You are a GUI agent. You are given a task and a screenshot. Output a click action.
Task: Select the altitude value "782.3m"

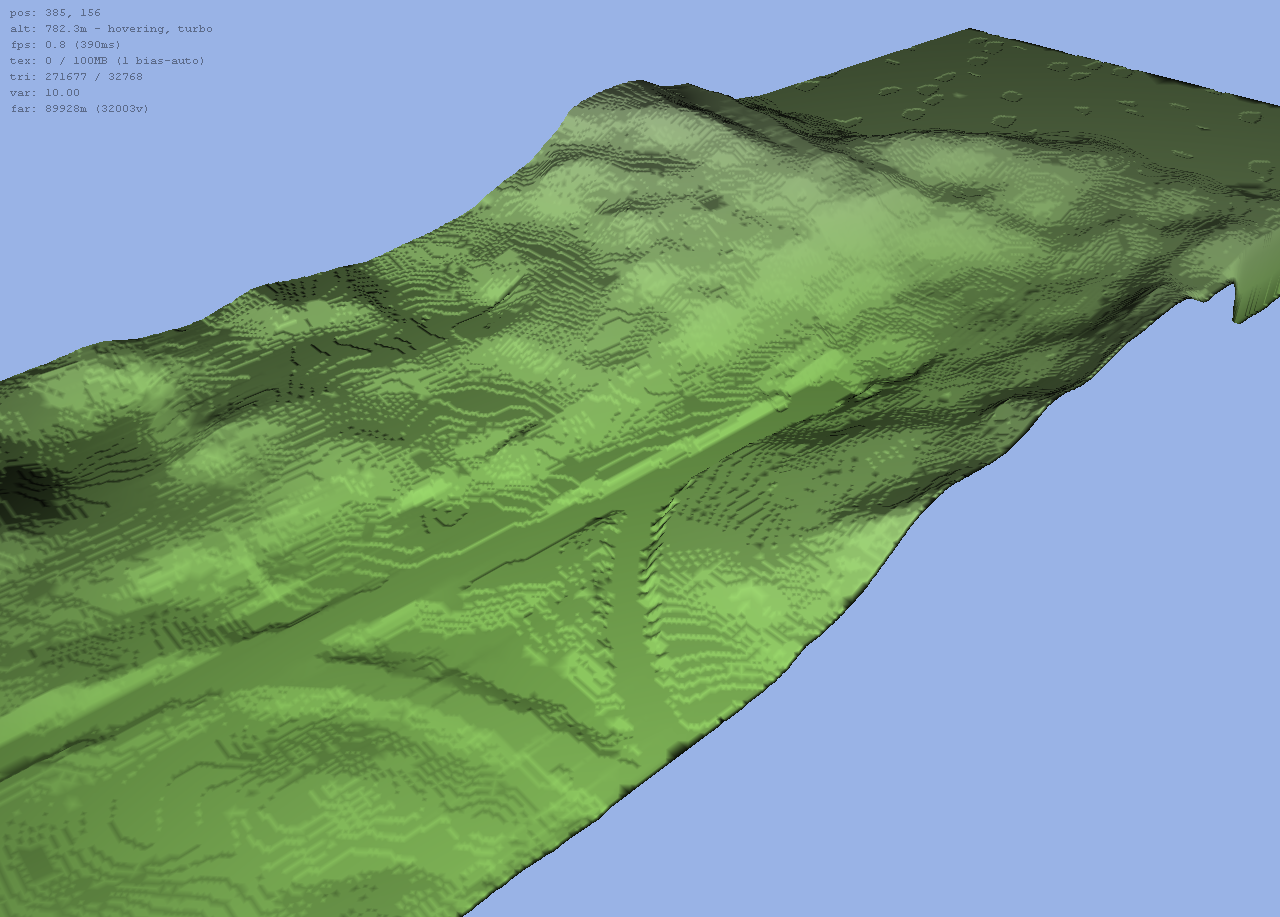point(66,29)
